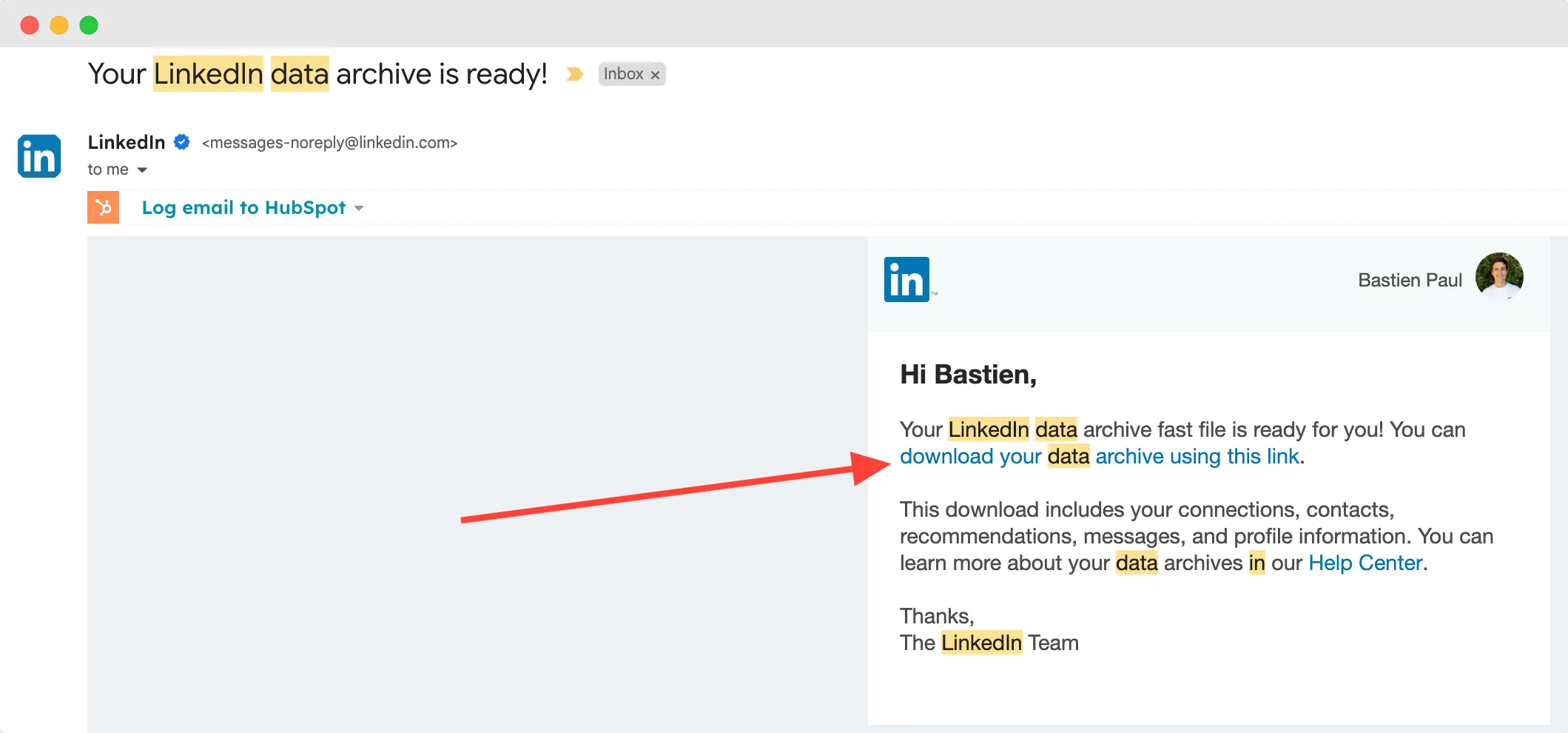This screenshot has width=1568, height=733.
Task: Click the green macOS fullscreen button
Action: 89,25
